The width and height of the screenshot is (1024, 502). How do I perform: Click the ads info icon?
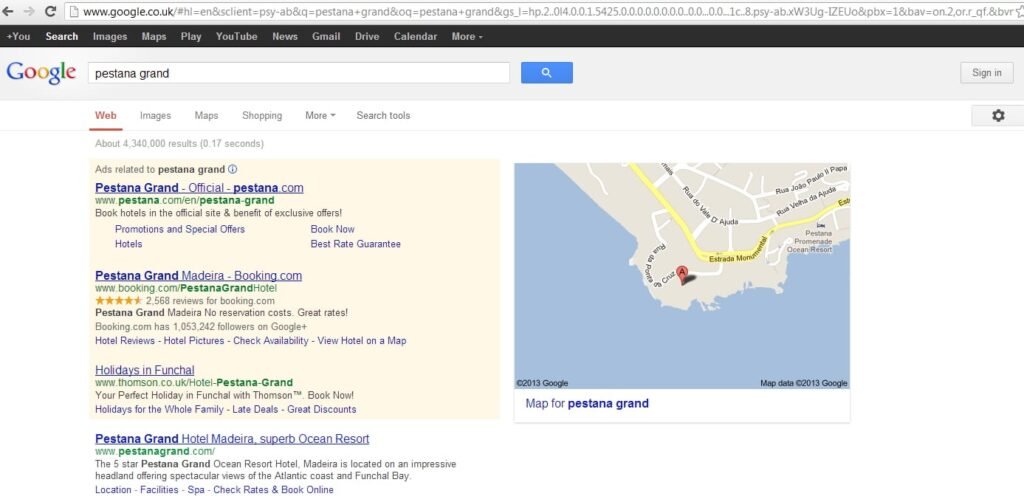[233, 170]
